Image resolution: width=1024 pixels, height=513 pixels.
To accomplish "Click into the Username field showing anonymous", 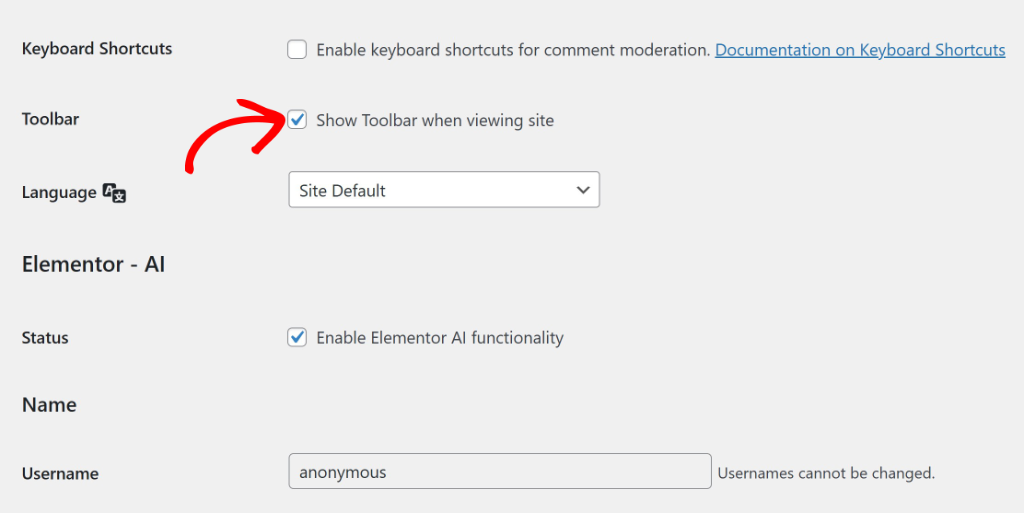I will tap(499, 472).
